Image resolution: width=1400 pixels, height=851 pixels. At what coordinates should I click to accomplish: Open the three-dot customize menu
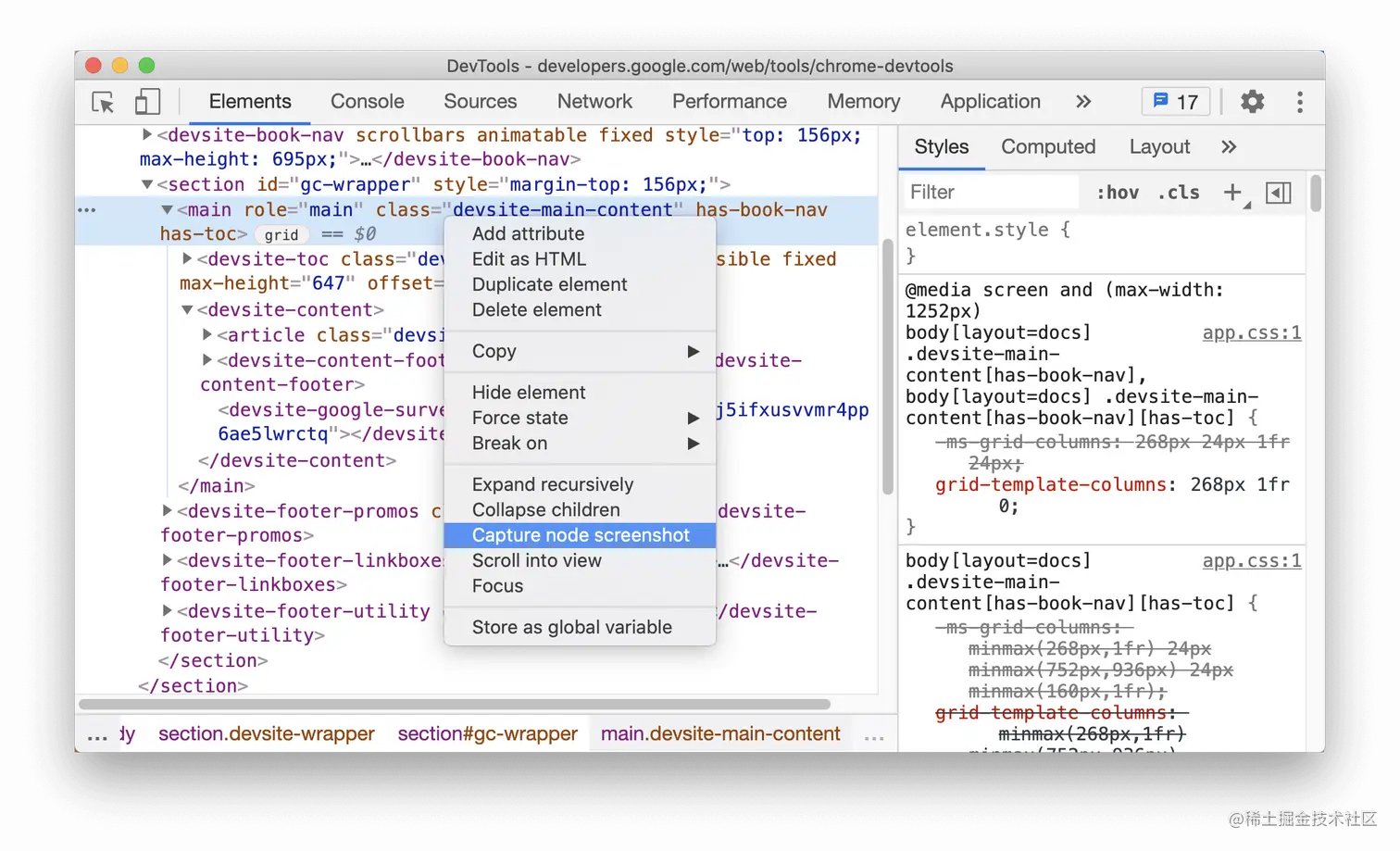tap(1300, 102)
